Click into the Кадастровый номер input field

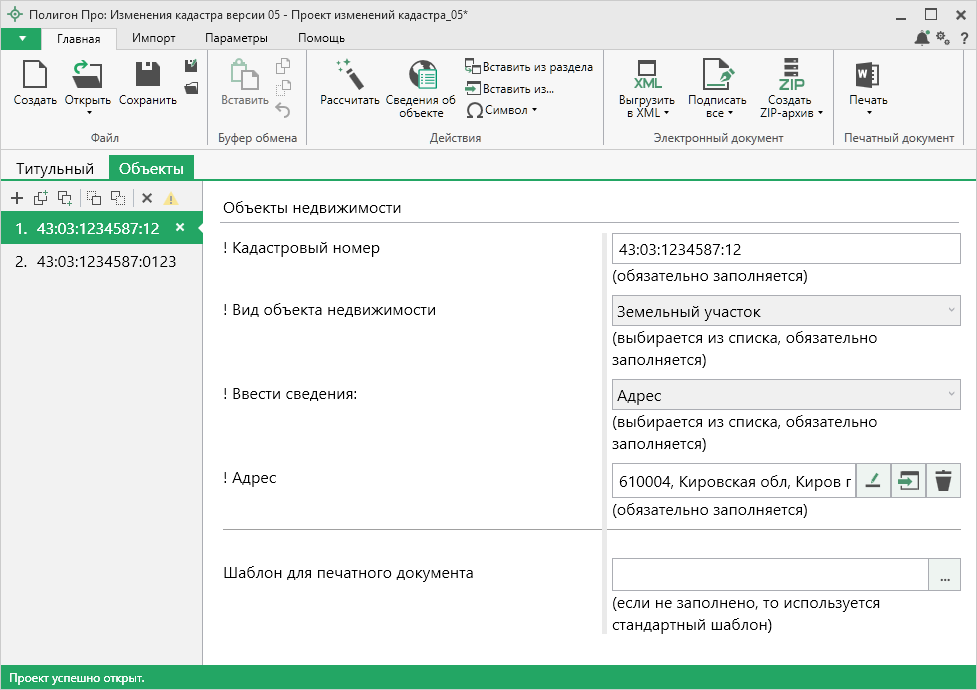(x=785, y=248)
